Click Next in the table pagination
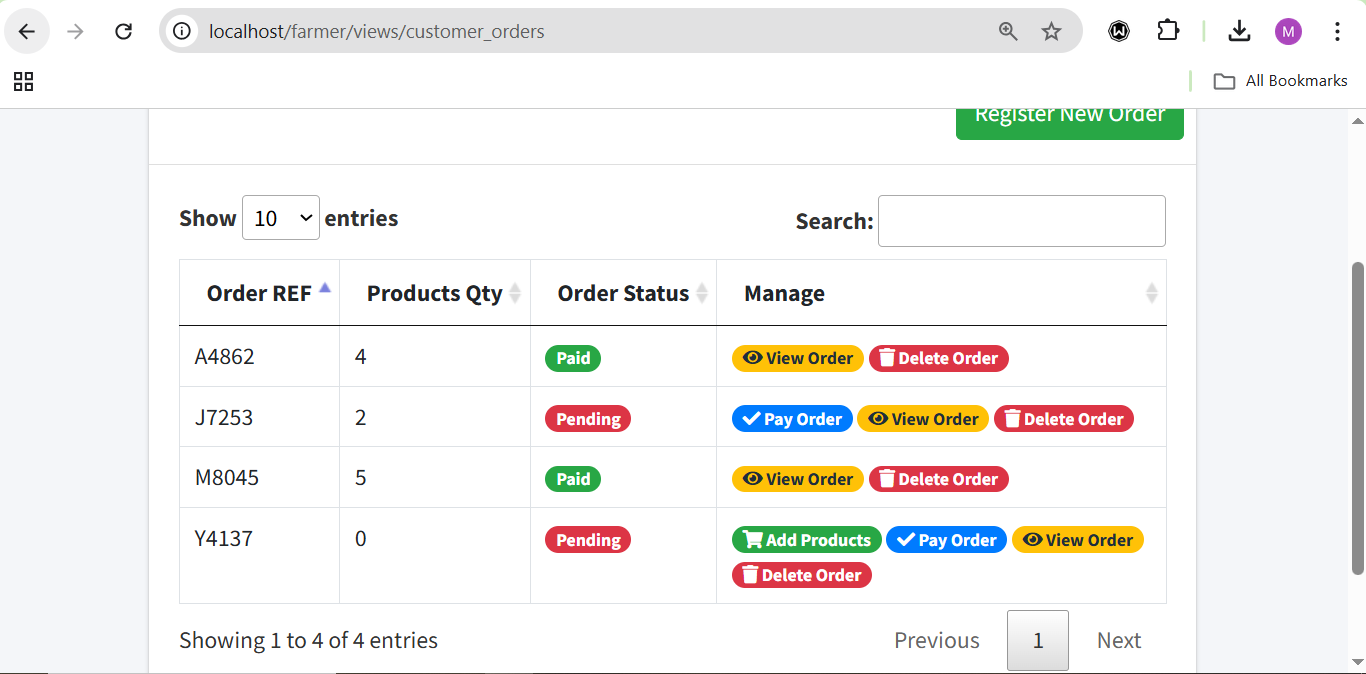Image resolution: width=1366 pixels, height=674 pixels. pos(1118,640)
